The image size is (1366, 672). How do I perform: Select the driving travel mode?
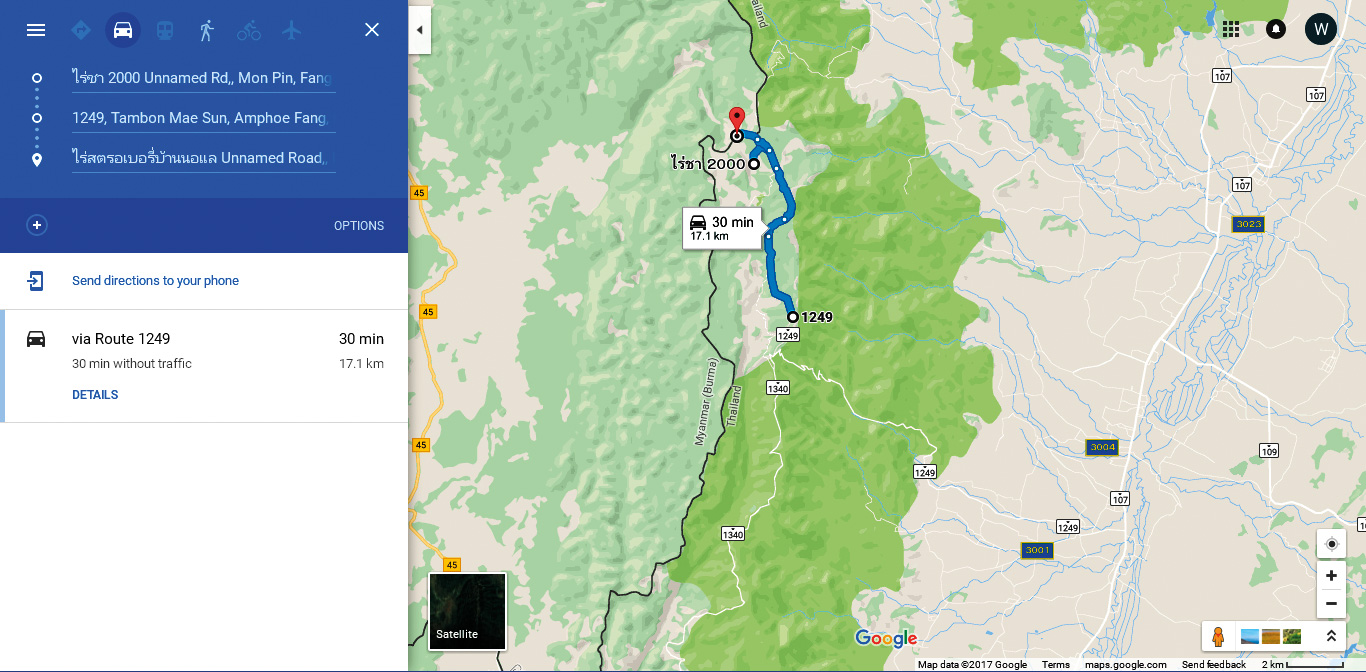pyautogui.click(x=123, y=30)
